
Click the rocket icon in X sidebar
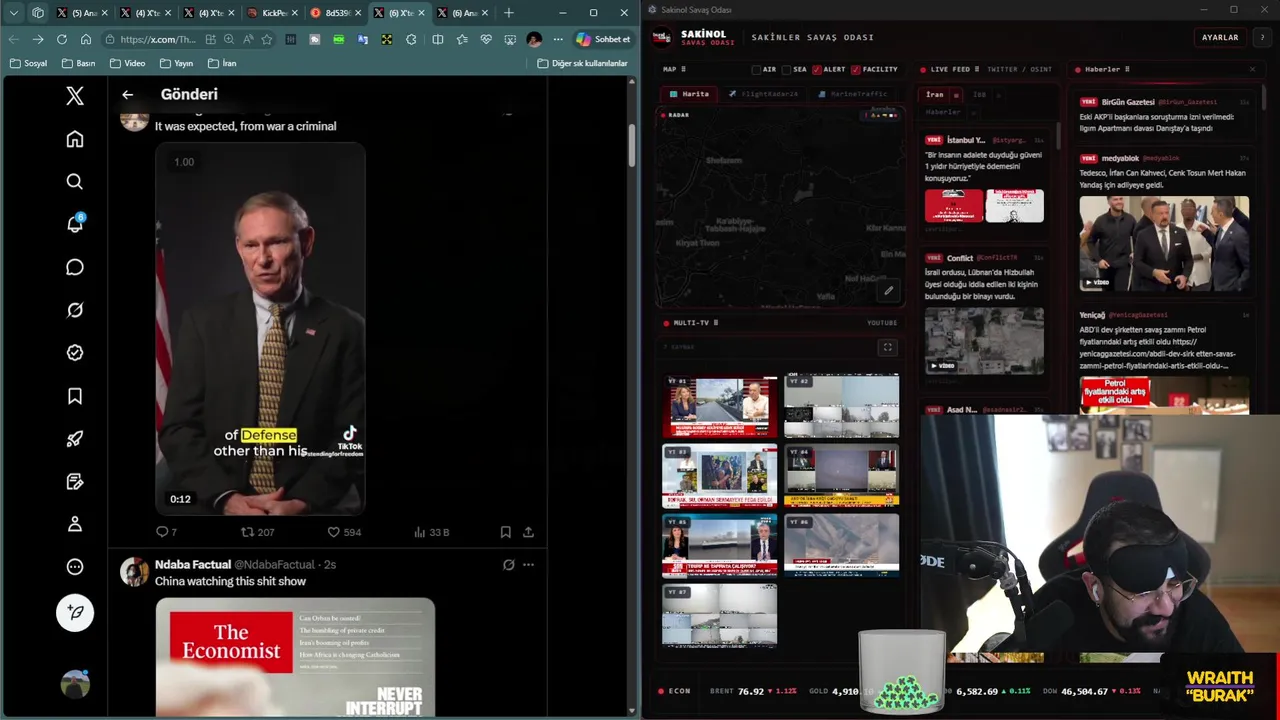pos(75,439)
